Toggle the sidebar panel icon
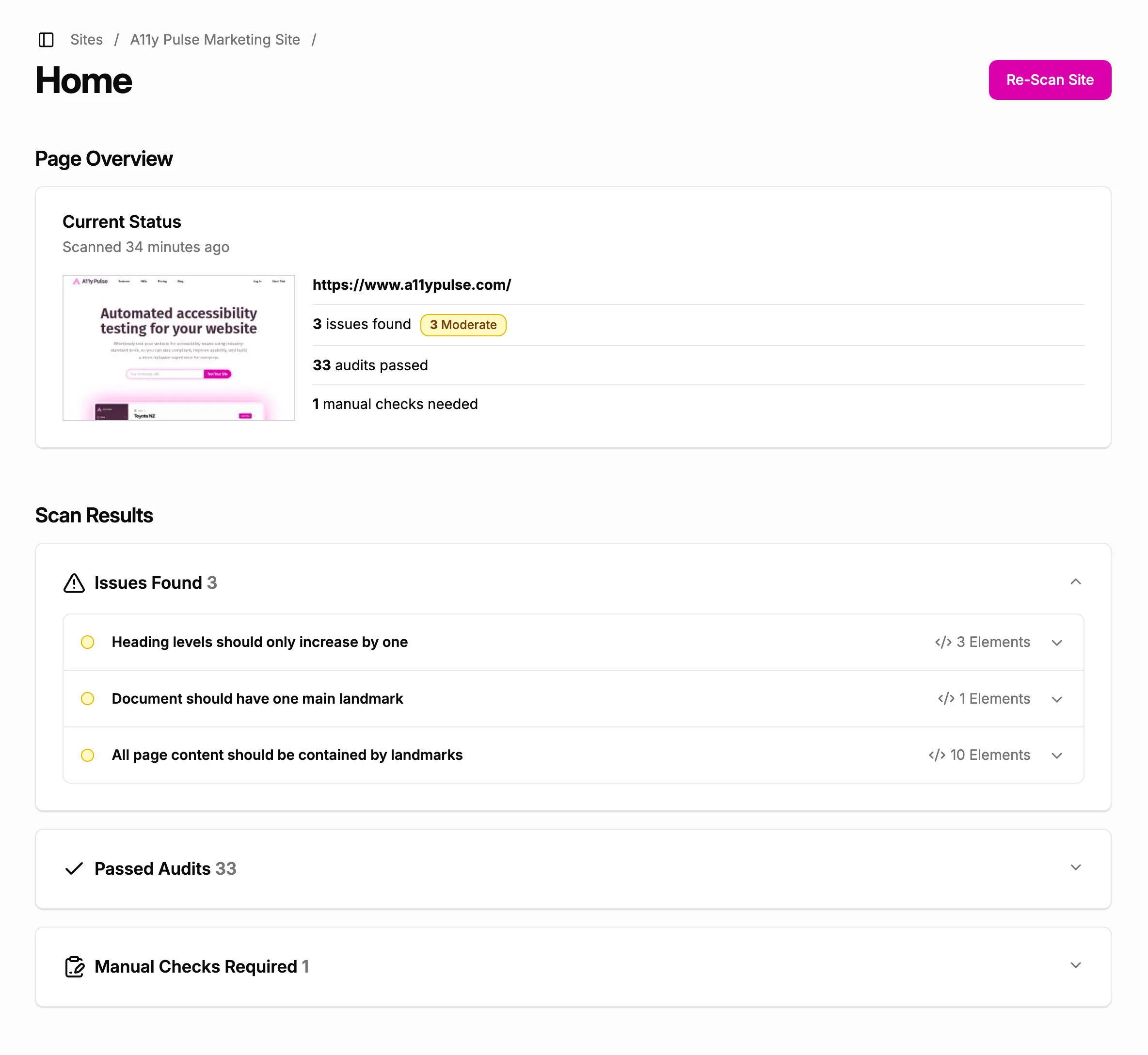The image size is (1148, 1055). coord(46,40)
